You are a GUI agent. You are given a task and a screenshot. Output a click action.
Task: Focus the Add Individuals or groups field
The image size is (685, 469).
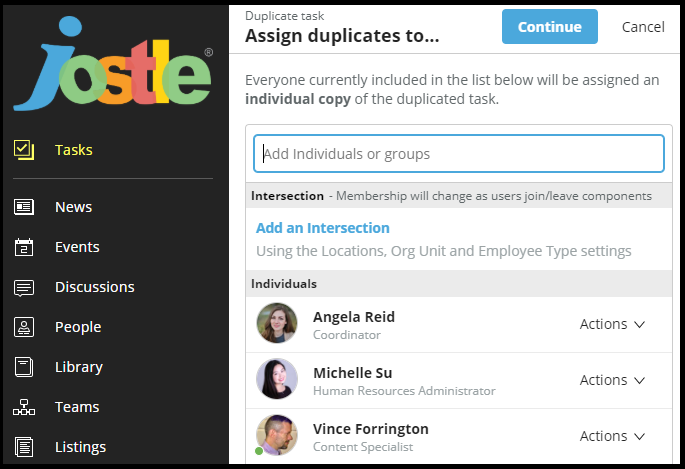[x=458, y=154]
